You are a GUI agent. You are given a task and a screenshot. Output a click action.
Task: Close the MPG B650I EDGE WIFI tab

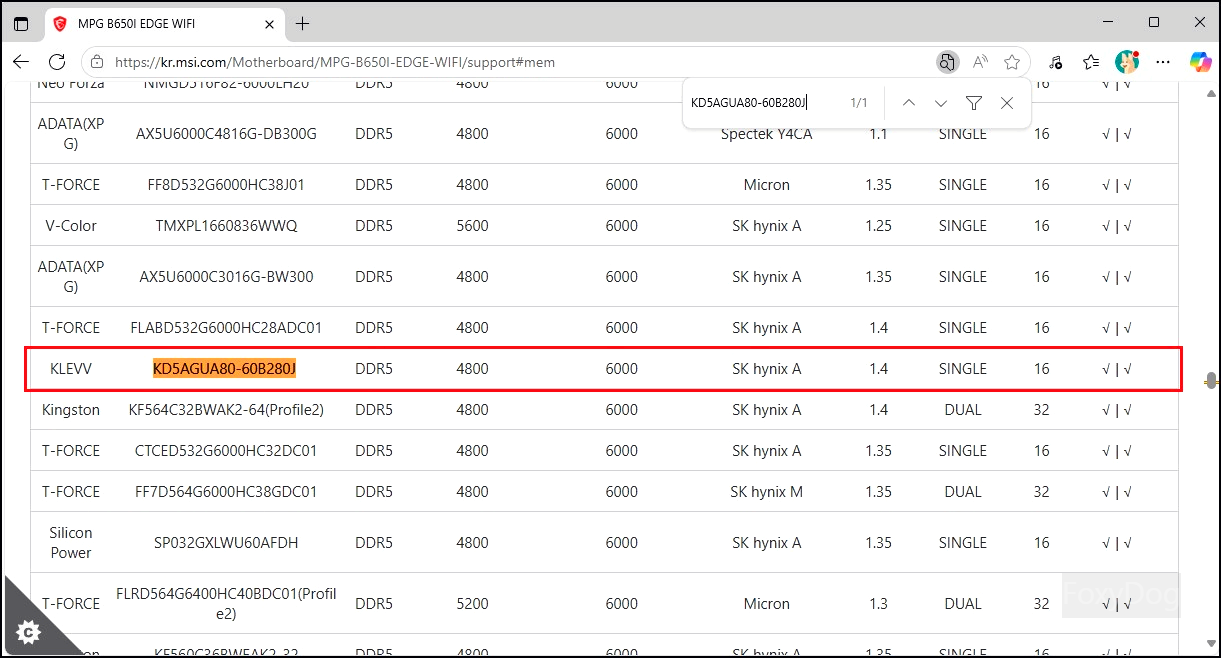pos(268,23)
